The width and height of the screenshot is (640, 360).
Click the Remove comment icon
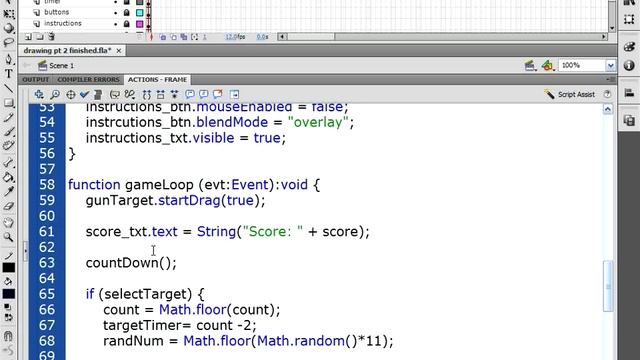pyautogui.click(x=218, y=95)
